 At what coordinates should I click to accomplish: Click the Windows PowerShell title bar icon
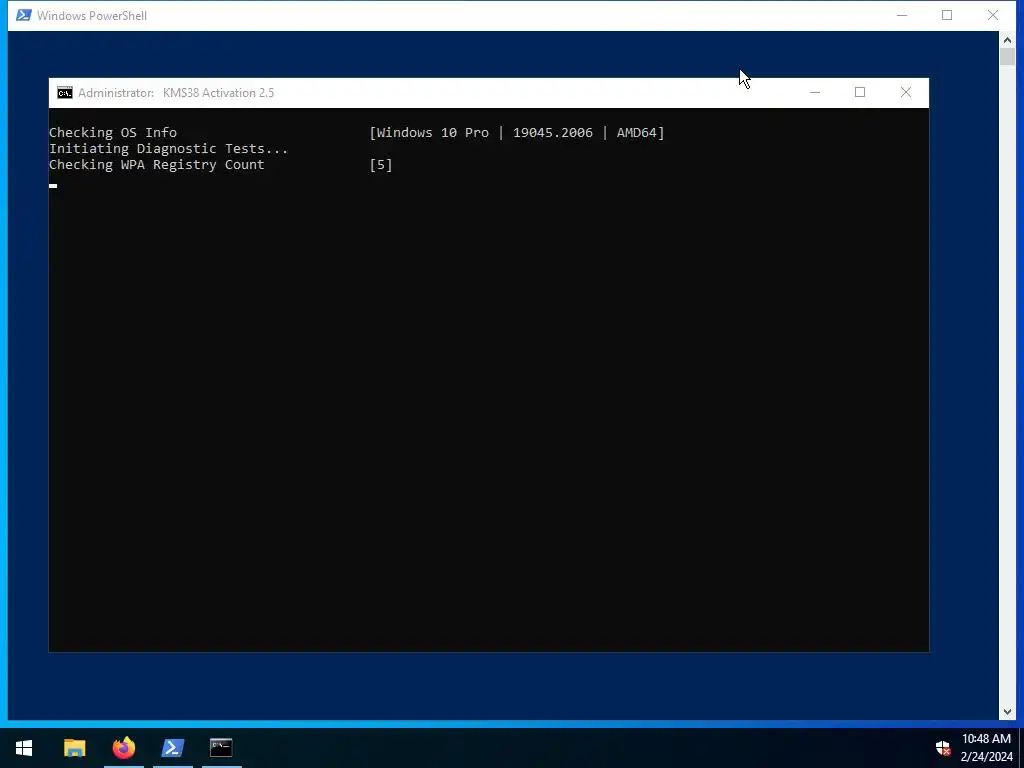(24, 15)
